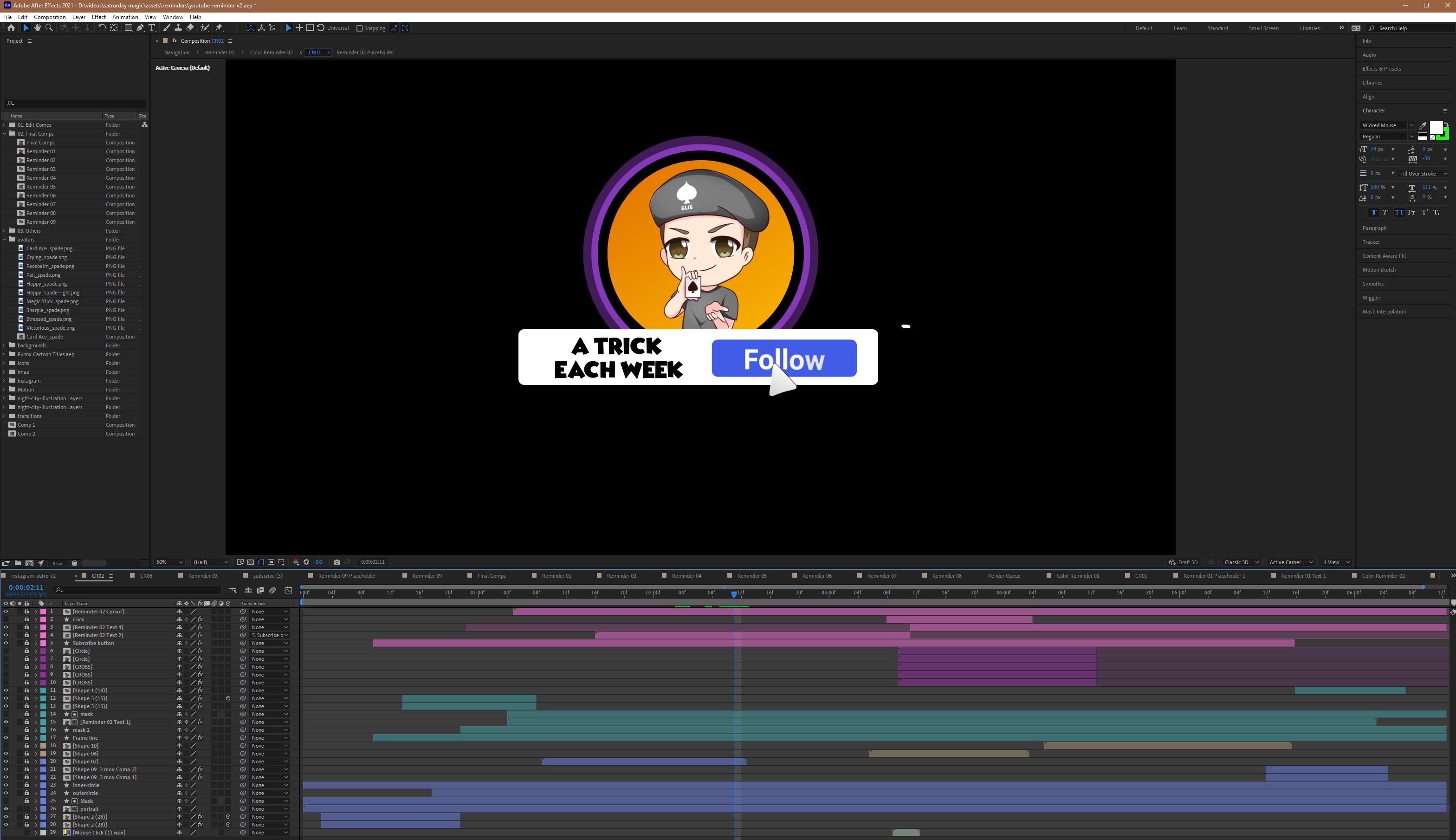Open the resolution dropdown set to Half
The width and height of the screenshot is (1456, 840).
pos(209,561)
